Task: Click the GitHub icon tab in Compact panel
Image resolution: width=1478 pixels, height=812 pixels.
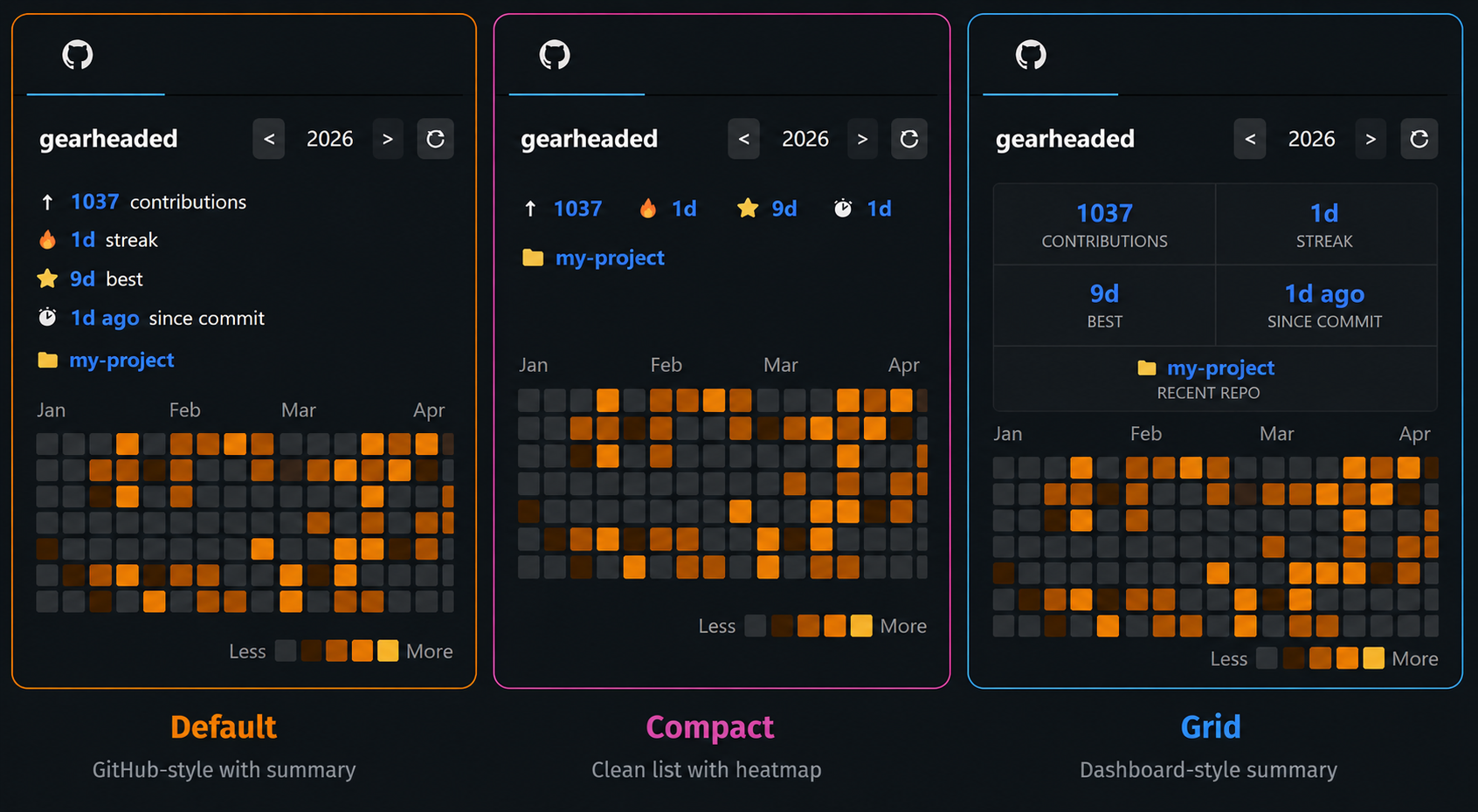Action: (555, 55)
